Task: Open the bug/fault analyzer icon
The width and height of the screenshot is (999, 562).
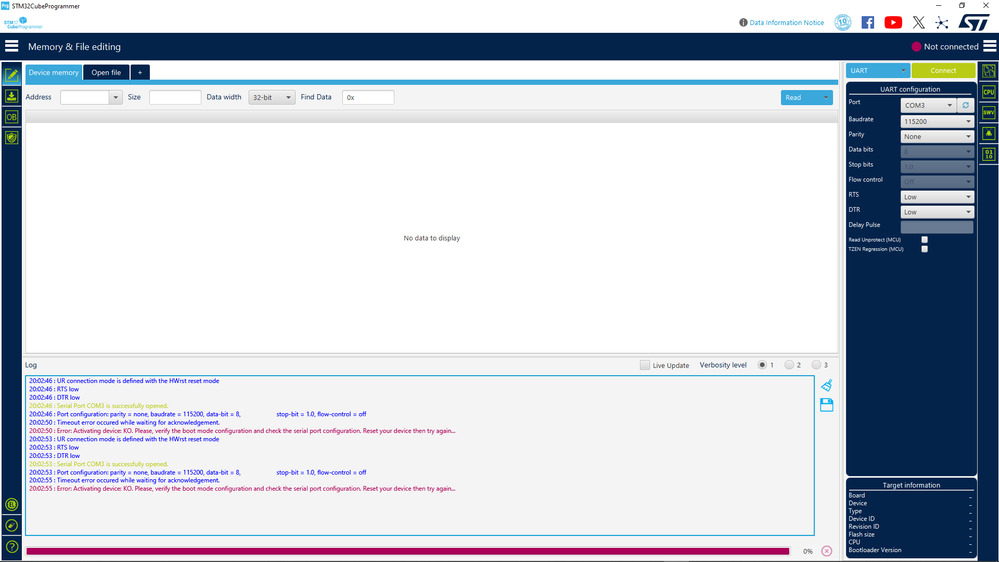Action: 989,133
